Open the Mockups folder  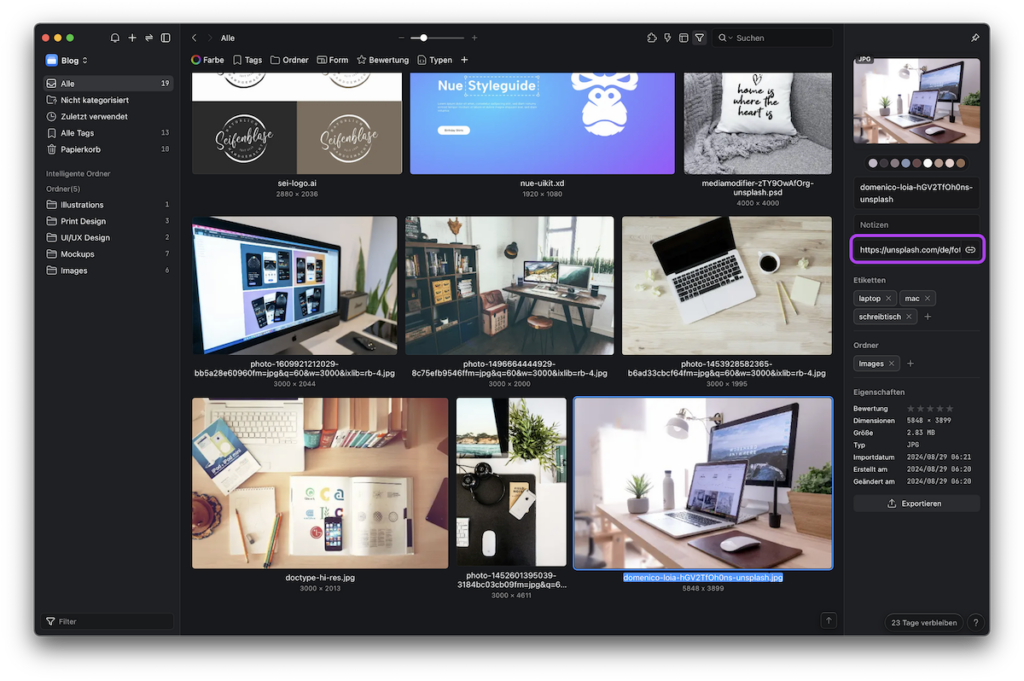coord(108,254)
